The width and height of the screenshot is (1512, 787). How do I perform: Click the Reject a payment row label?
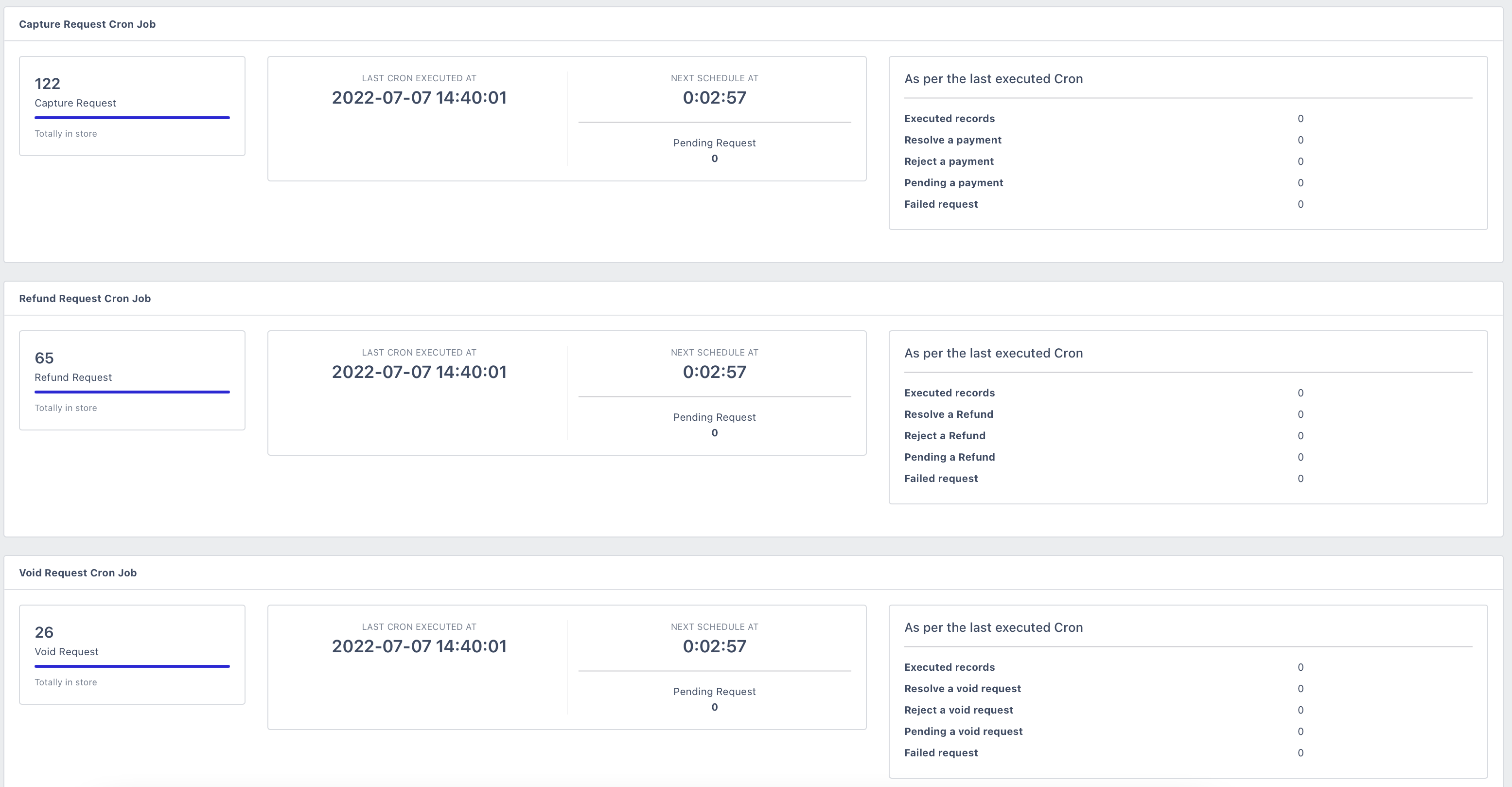[949, 161]
